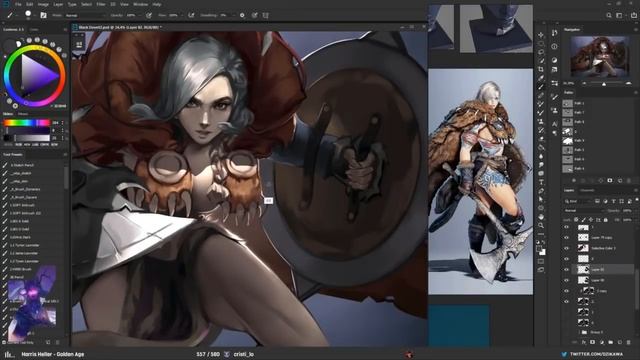Open the Character panel icon
640x360 pixels.
554,124
